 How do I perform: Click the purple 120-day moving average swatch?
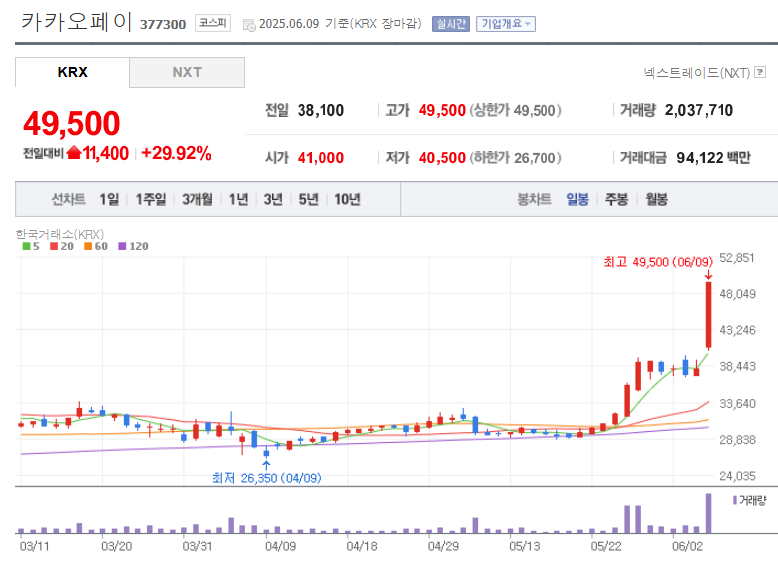tap(122, 246)
